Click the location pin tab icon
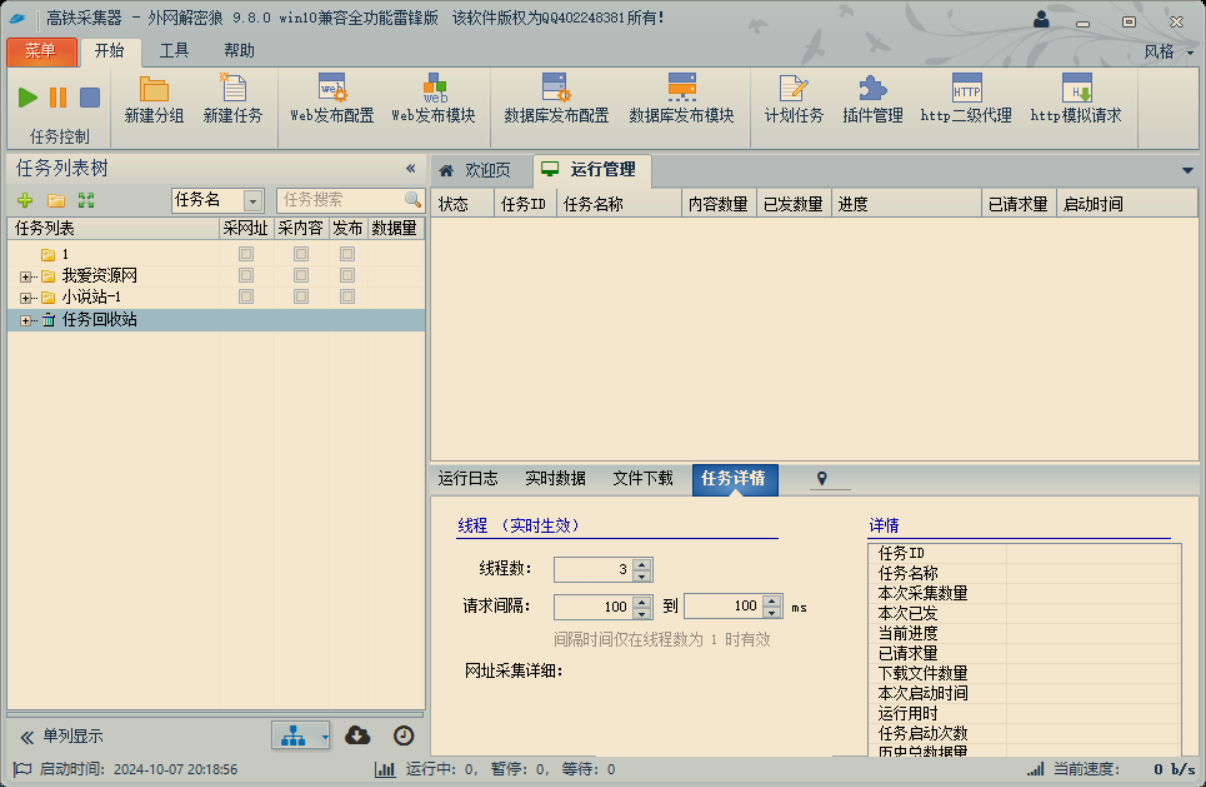1206x787 pixels. coord(822,479)
